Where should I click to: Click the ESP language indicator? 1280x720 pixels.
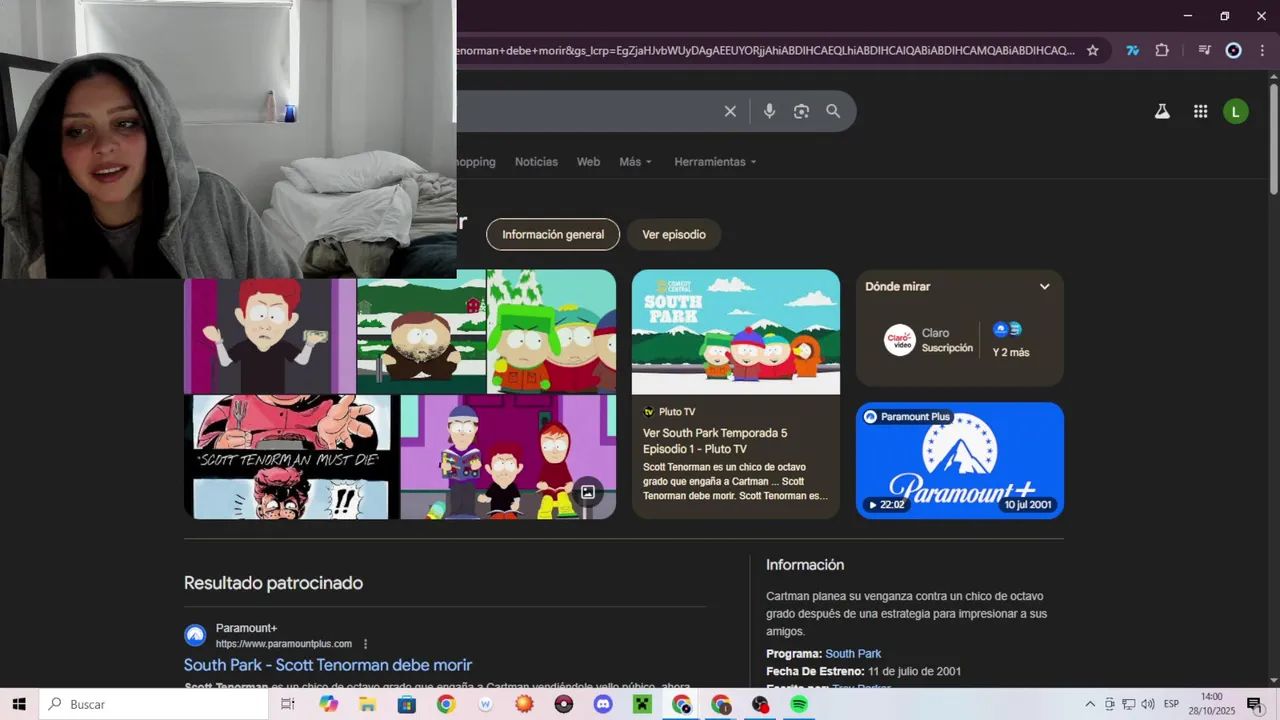1171,704
